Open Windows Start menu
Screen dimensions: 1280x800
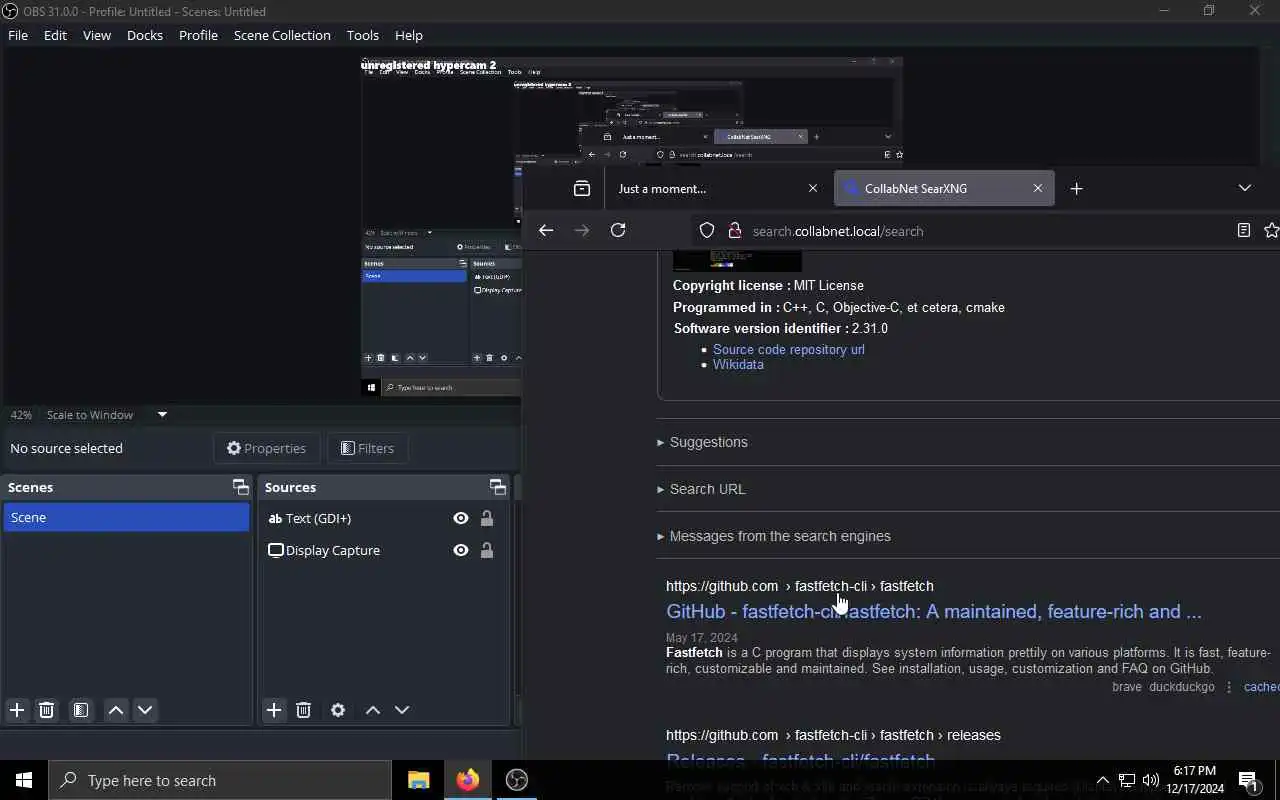24,780
